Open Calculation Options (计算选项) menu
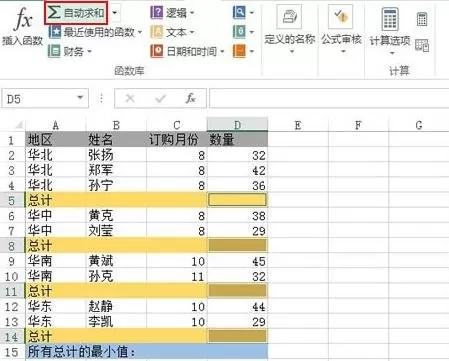 click(390, 31)
